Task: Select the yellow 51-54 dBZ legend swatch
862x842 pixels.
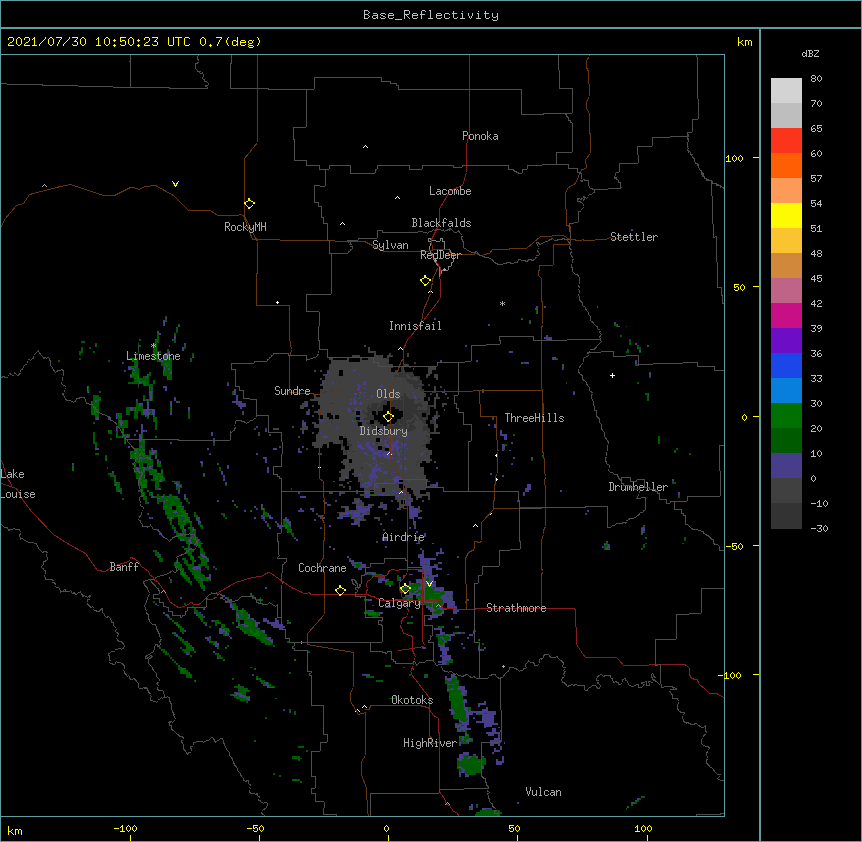Action: point(786,215)
